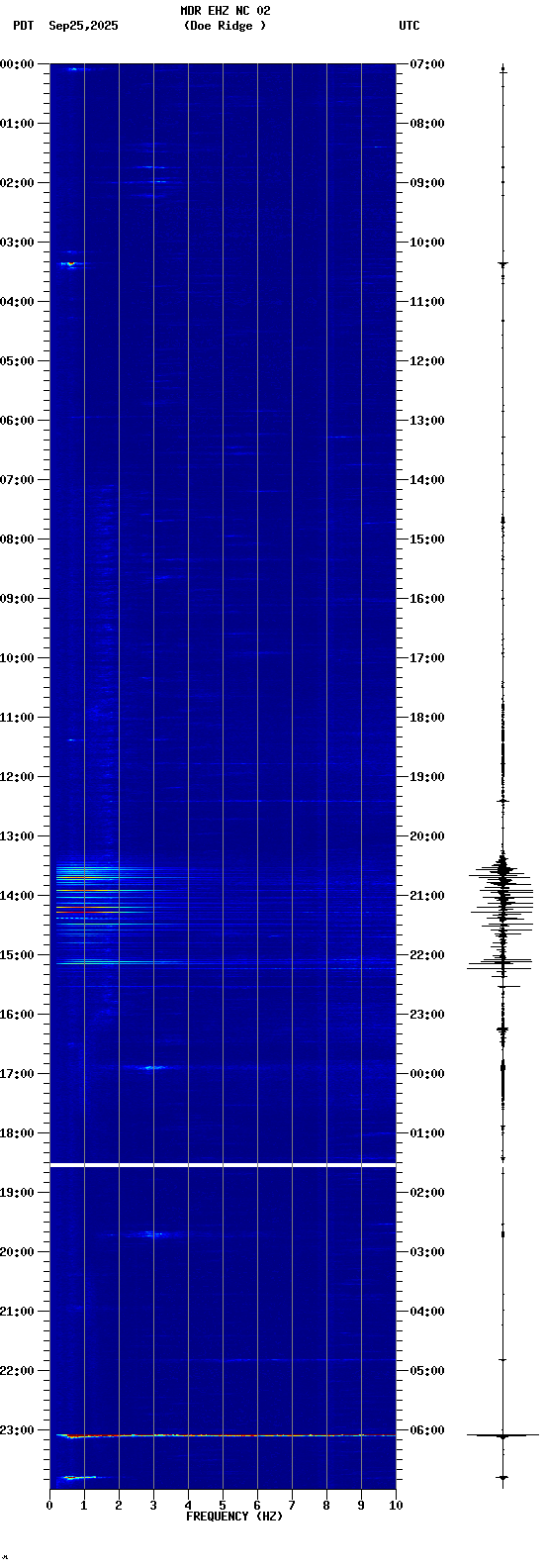The height and width of the screenshot is (1568, 546).
Task: Click the 16:00 UTC time label
Action: coord(427,599)
